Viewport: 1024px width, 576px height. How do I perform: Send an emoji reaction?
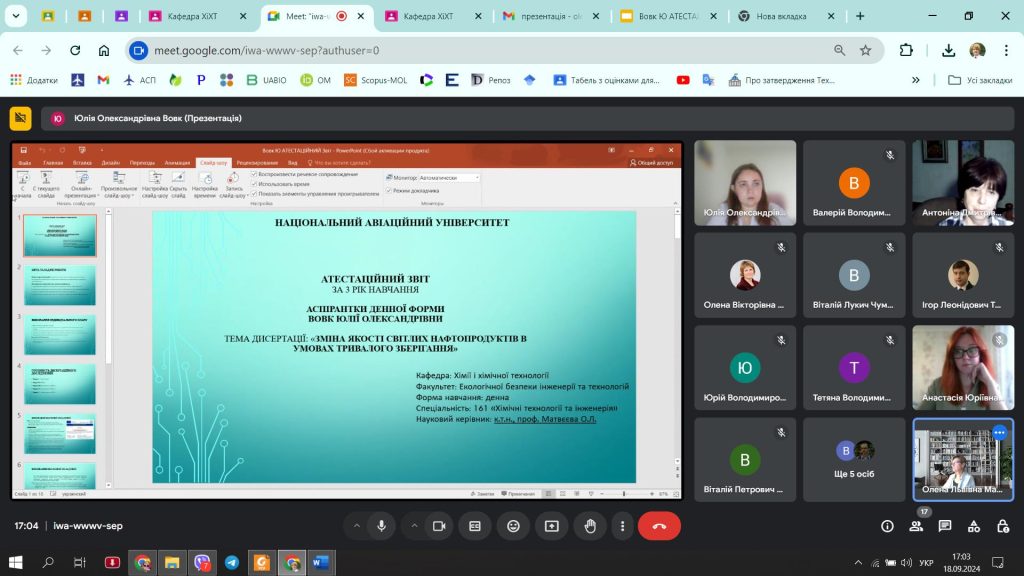(514, 526)
